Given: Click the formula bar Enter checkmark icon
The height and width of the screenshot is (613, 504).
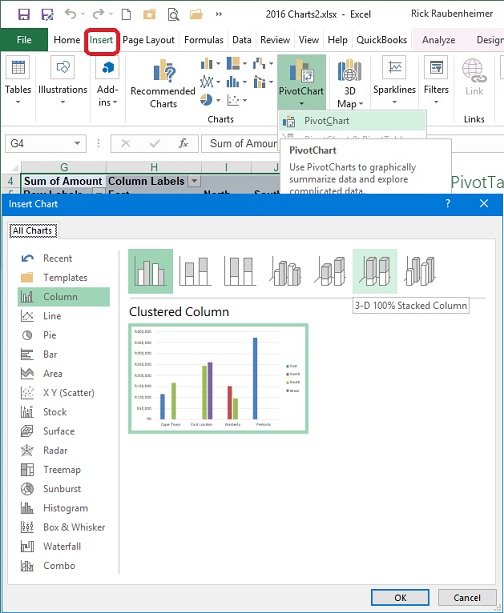Looking at the screenshot, I should click(x=155, y=143).
